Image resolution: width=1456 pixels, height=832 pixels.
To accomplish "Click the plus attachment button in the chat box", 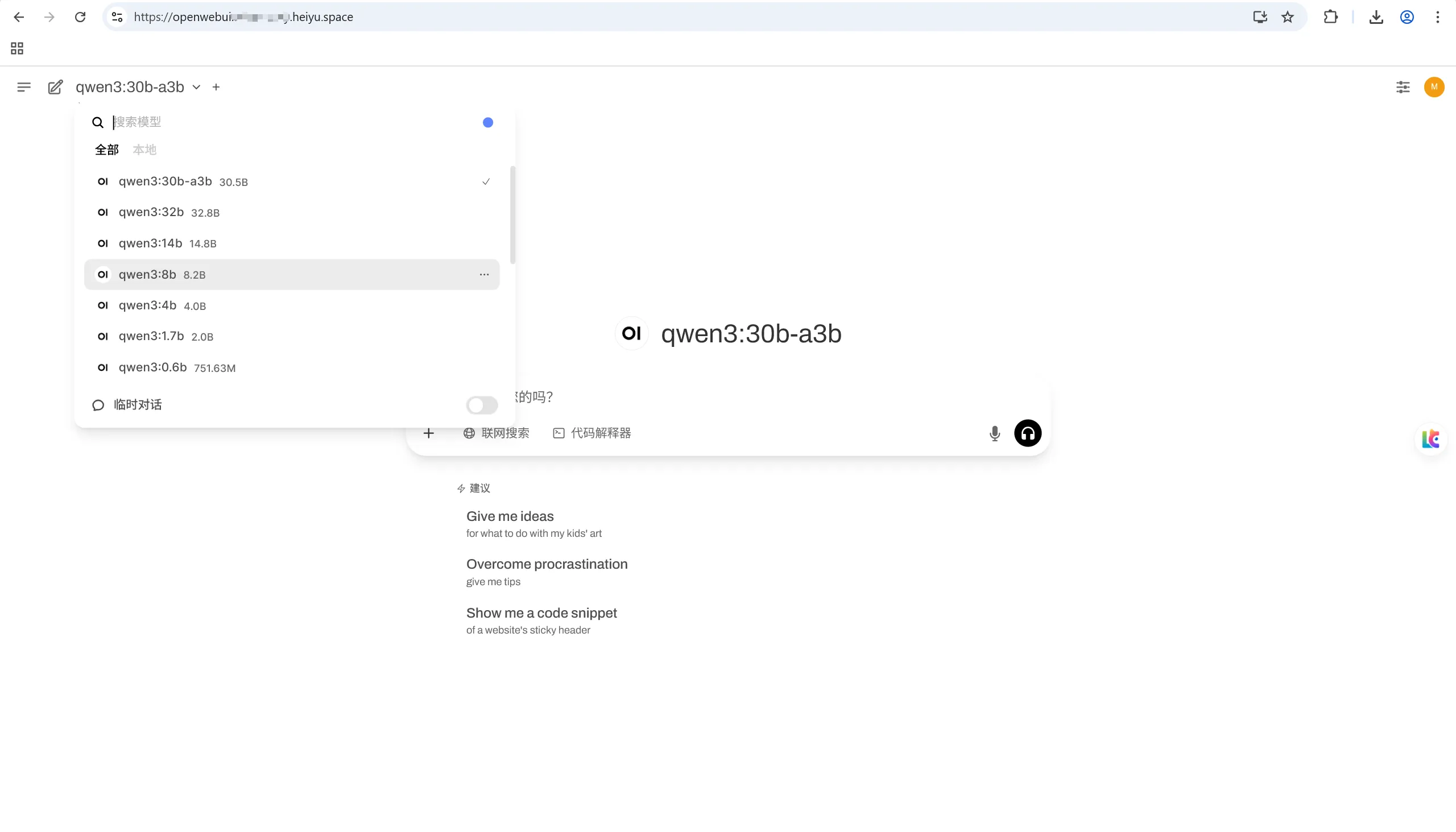I will coord(429,433).
